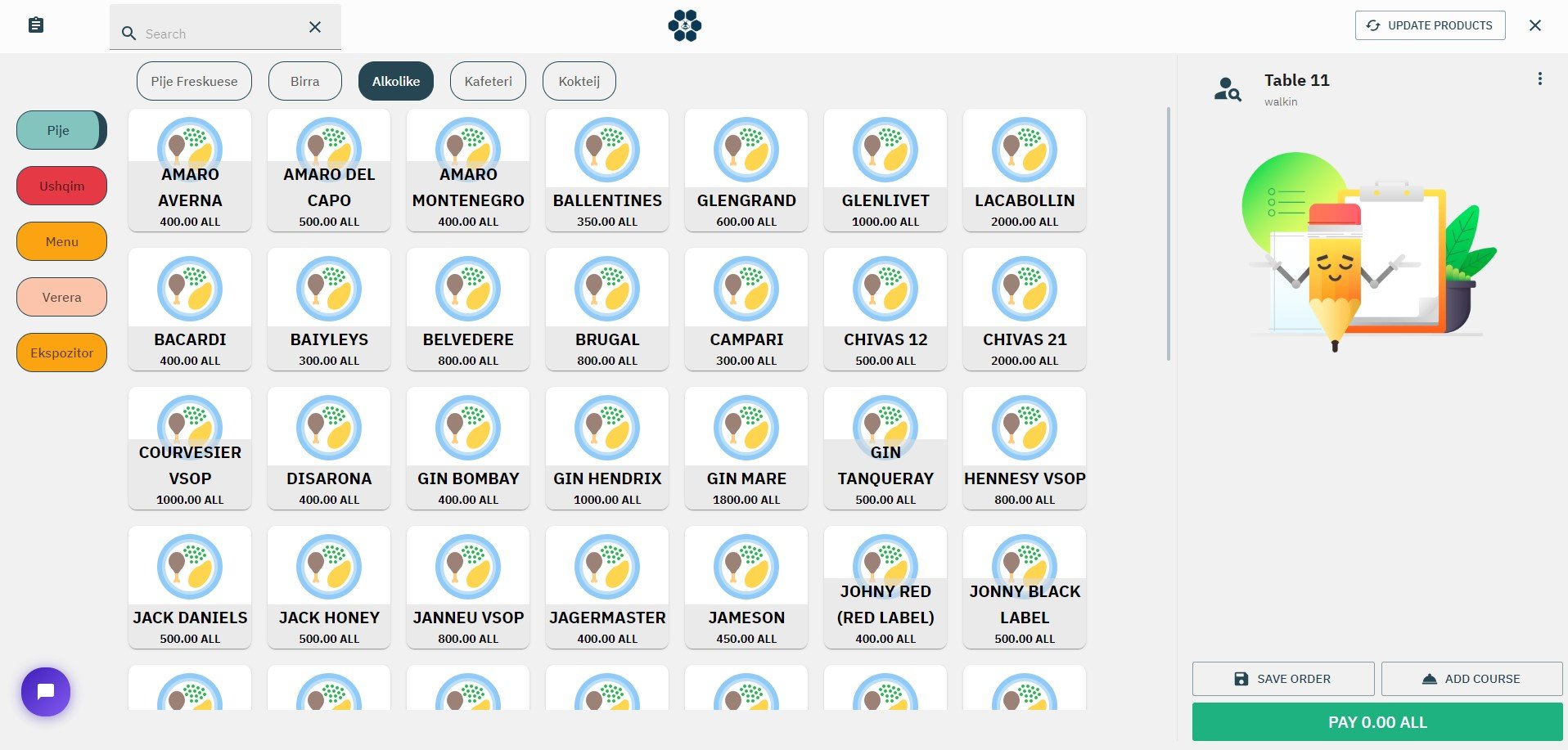Select Amaro Montenegro product
Screen dimensions: 1568x750
point(468,170)
